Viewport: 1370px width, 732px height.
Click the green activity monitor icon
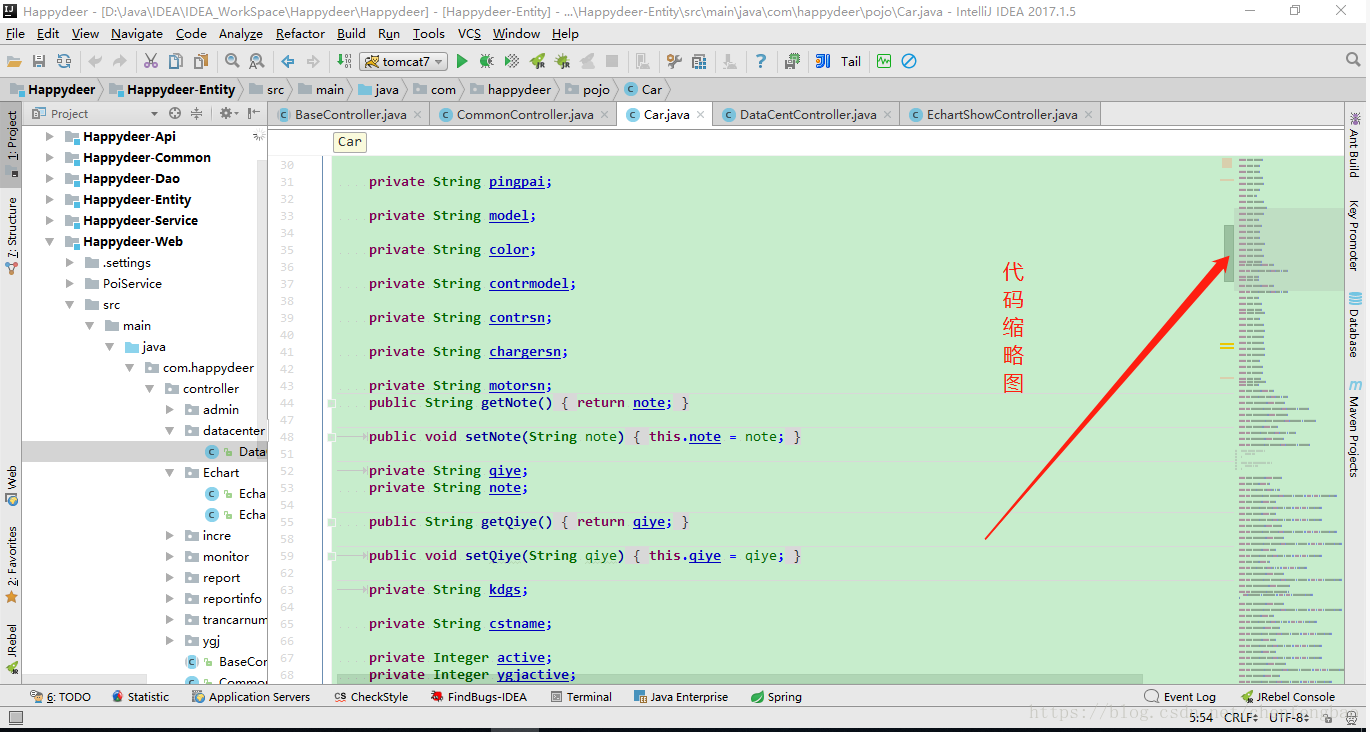tap(884, 61)
